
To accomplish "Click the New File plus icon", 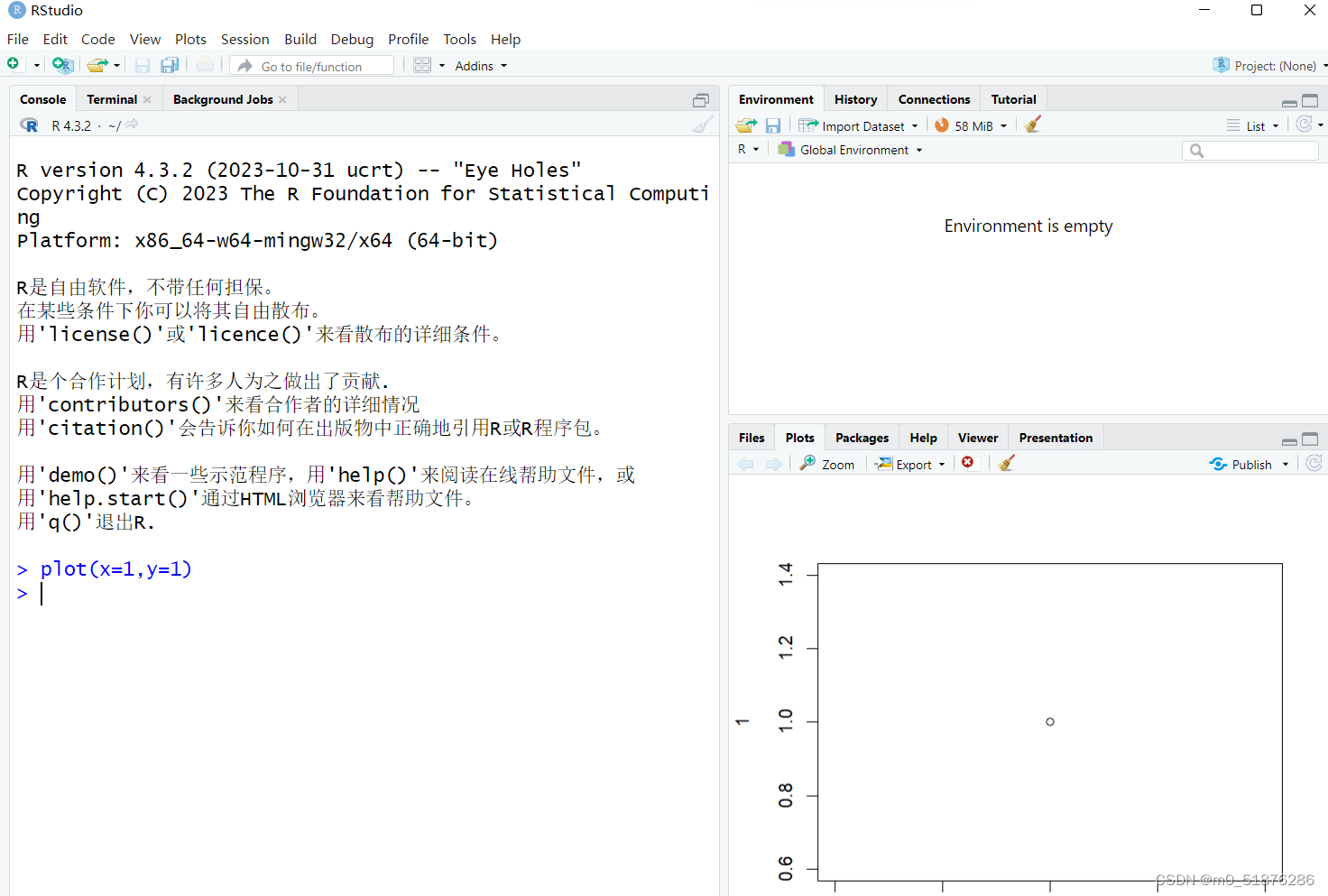I will click(14, 64).
